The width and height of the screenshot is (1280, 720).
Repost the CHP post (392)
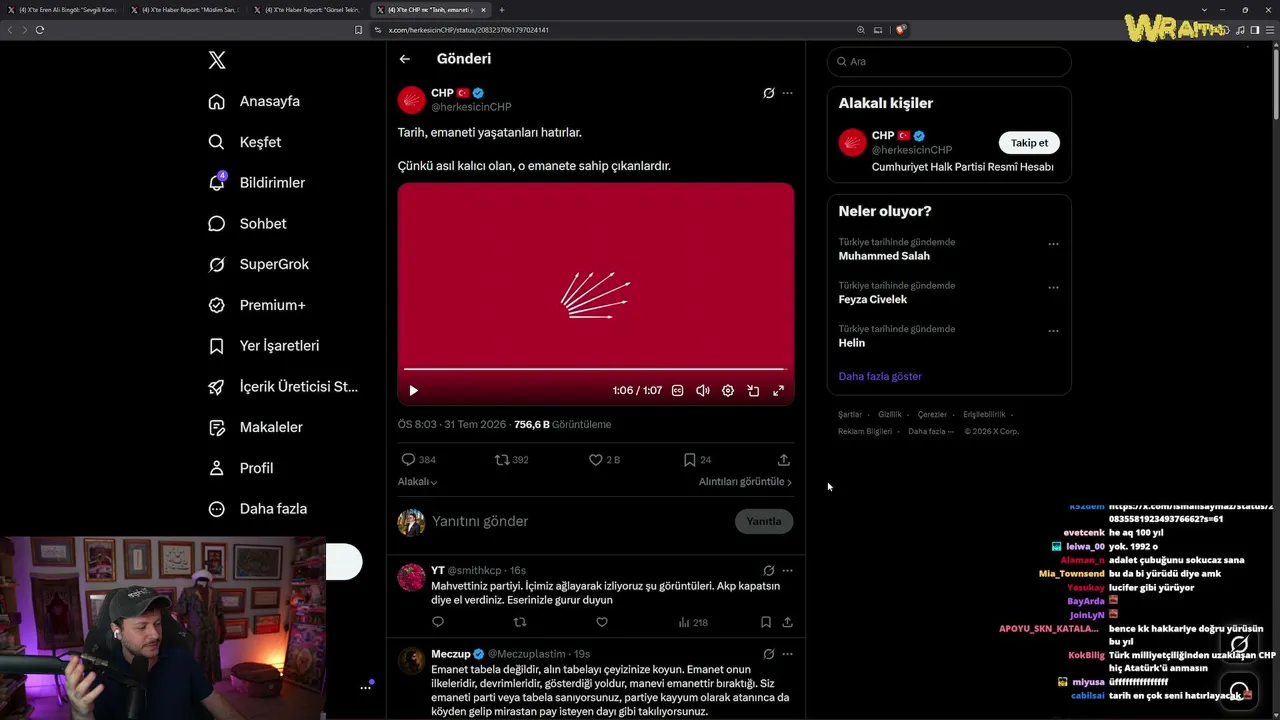click(512, 460)
